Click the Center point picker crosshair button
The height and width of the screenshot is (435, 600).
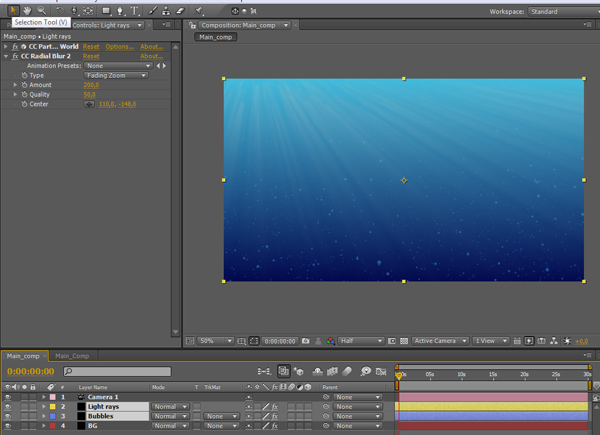[x=89, y=104]
